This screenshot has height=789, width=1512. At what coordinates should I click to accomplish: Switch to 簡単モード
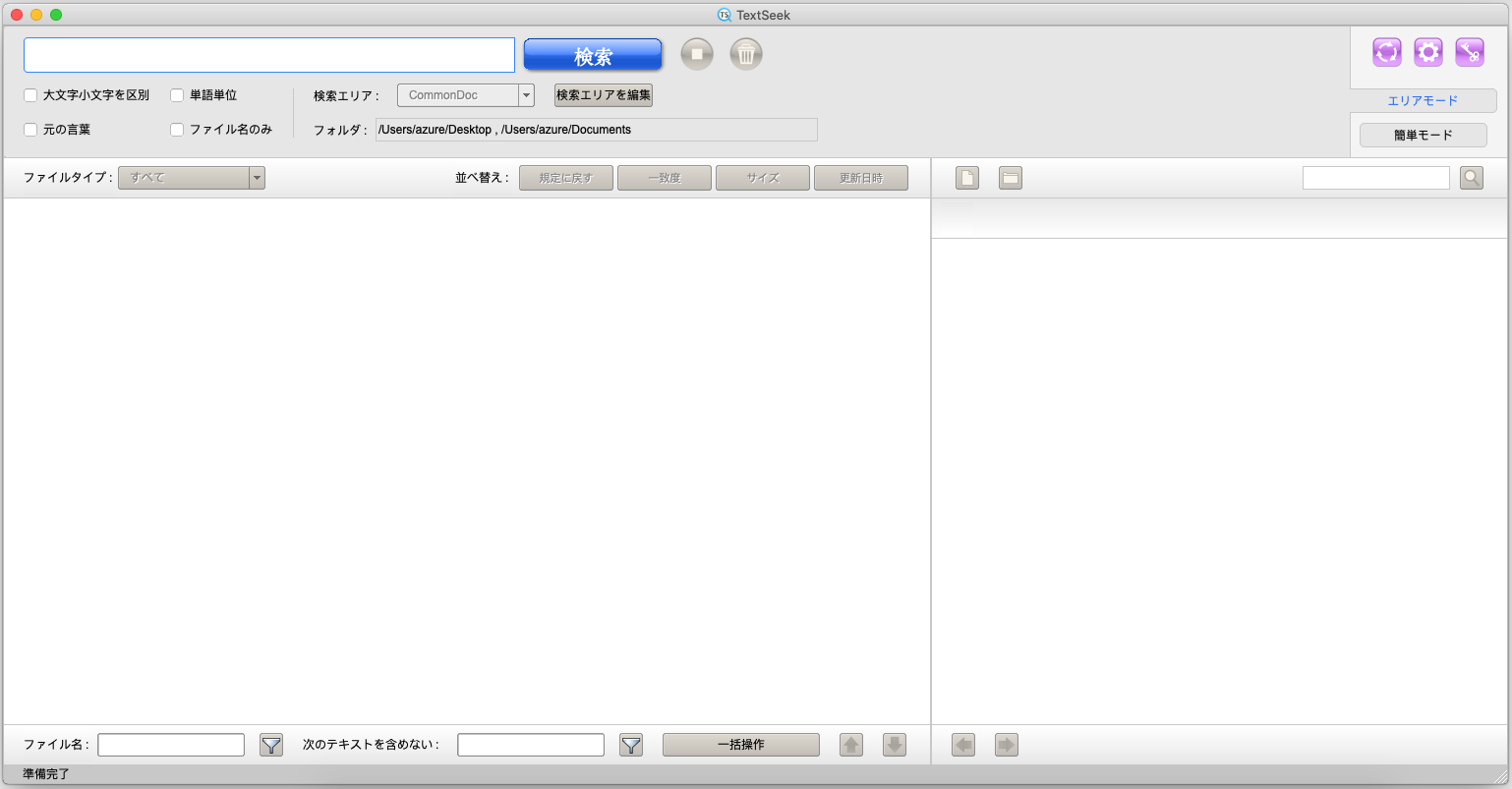(1423, 135)
